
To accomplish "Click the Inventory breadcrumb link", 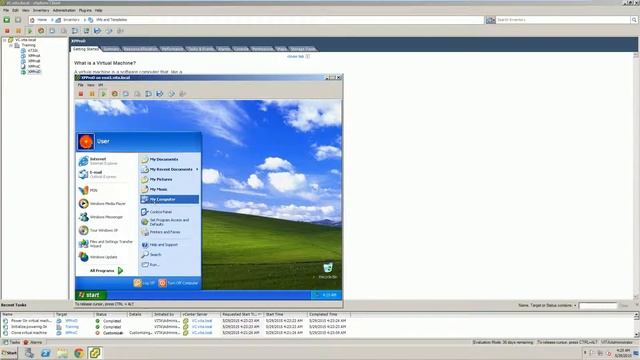I will click(71, 20).
